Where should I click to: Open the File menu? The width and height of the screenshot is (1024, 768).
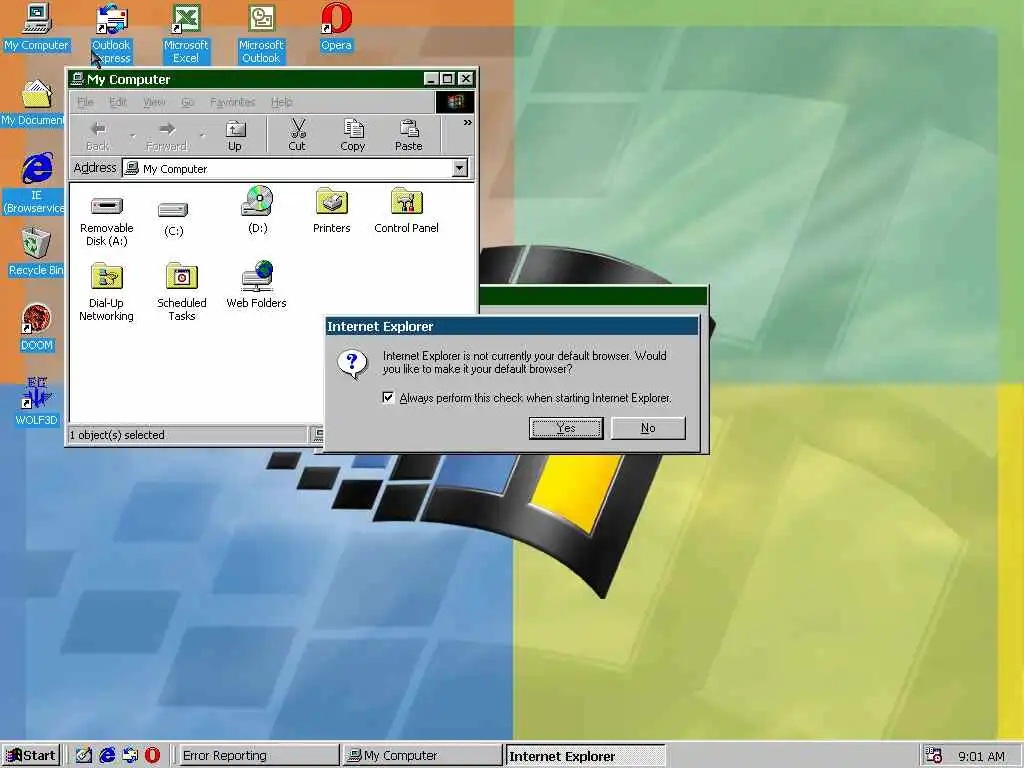[x=85, y=102]
